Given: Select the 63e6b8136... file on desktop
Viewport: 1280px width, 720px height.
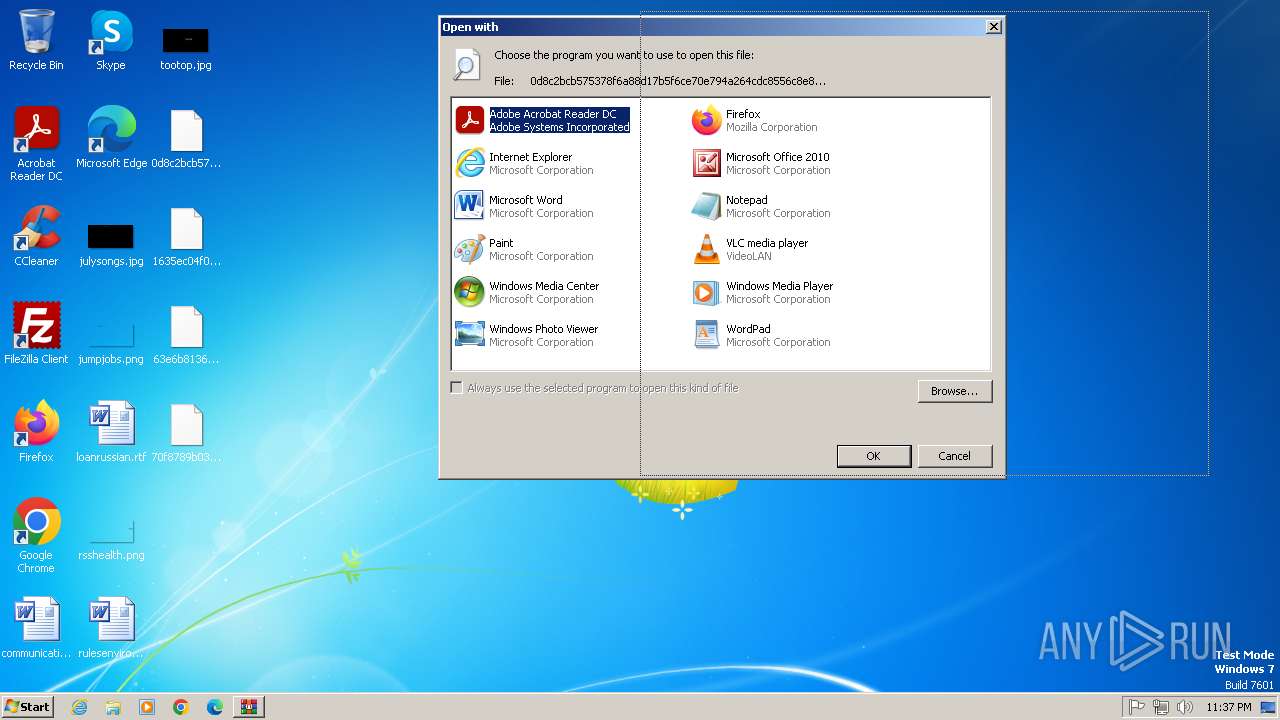Looking at the screenshot, I should click(x=186, y=334).
